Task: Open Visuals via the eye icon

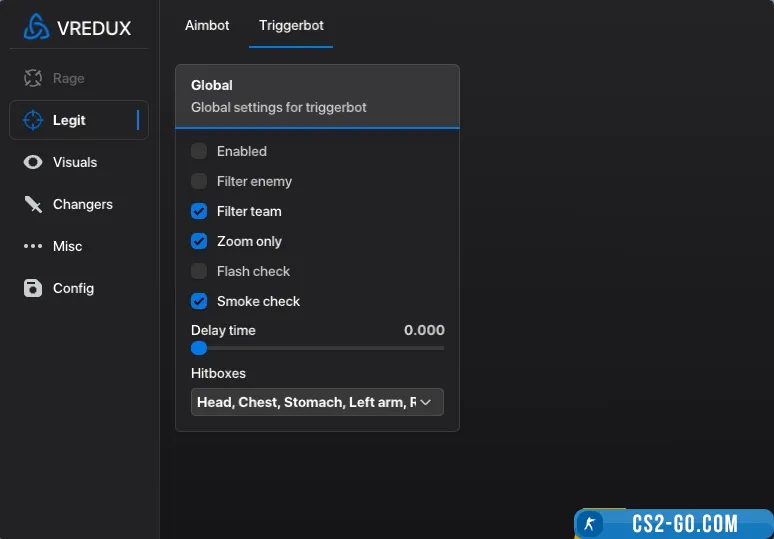Action: click(33, 162)
